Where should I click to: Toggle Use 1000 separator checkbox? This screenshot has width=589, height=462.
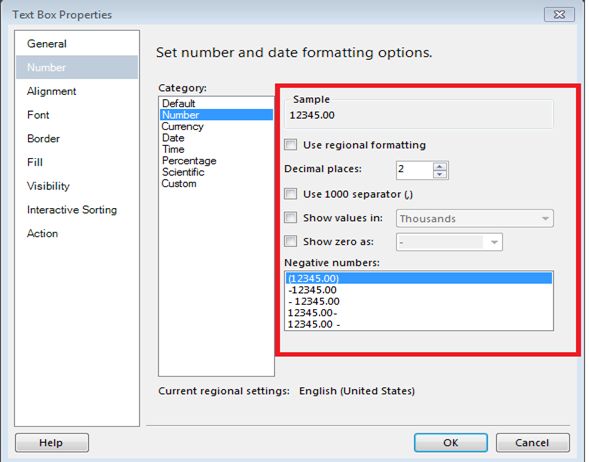(x=290, y=194)
